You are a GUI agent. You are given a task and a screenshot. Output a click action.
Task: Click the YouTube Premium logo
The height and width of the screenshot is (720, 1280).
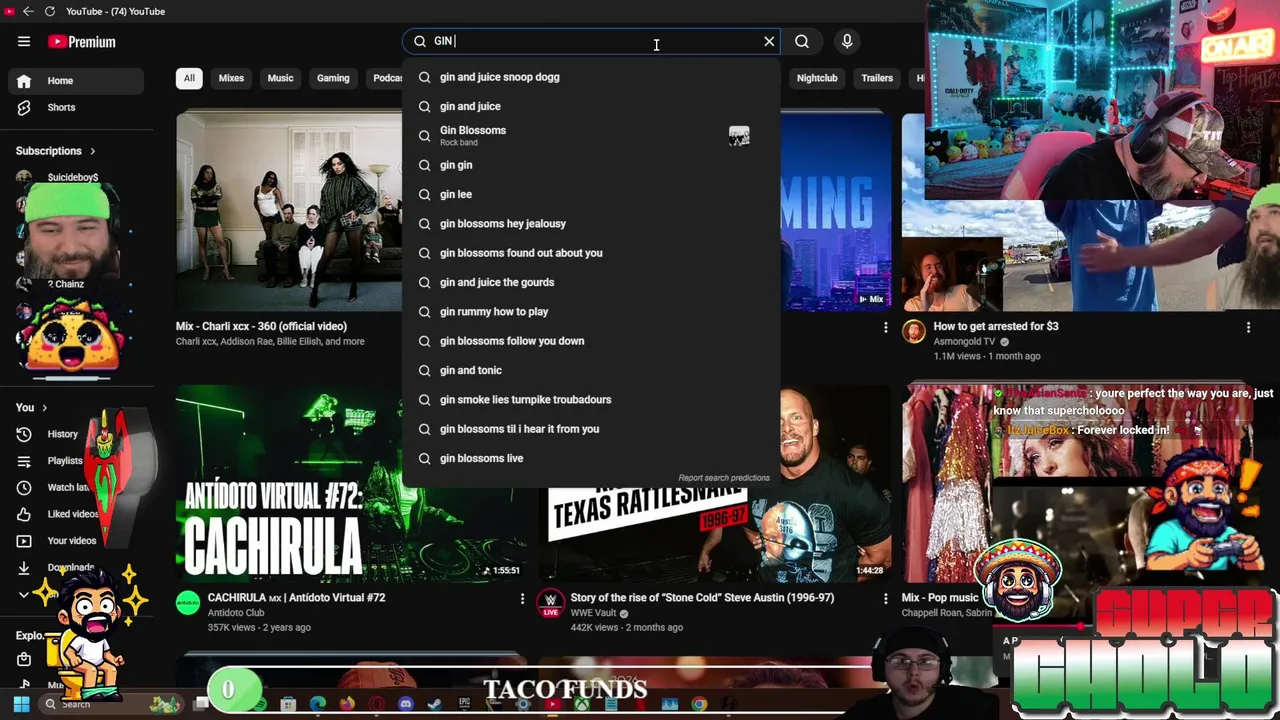[82, 42]
